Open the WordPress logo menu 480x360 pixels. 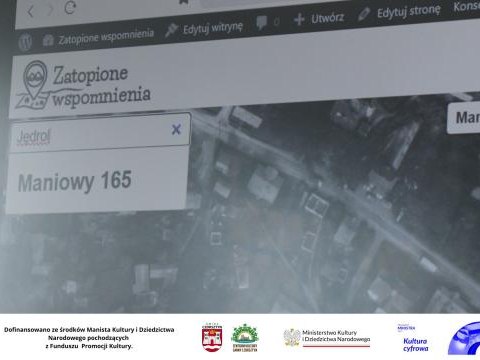coord(25,42)
